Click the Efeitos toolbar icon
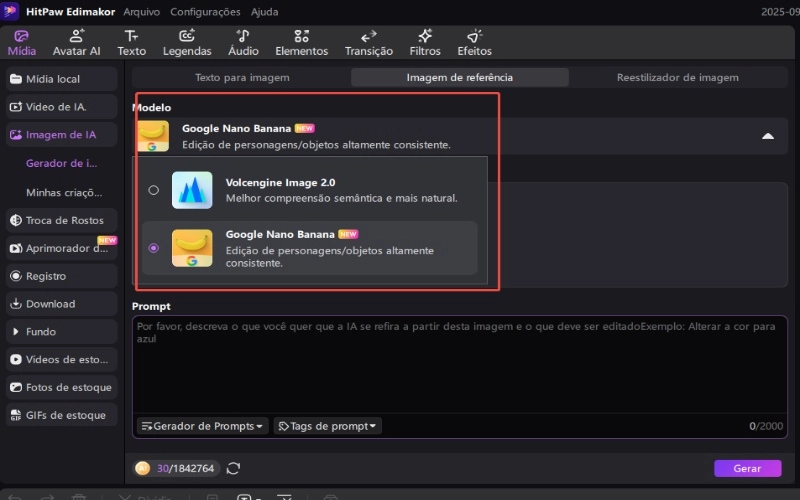The height and width of the screenshot is (500, 800). 474,36
